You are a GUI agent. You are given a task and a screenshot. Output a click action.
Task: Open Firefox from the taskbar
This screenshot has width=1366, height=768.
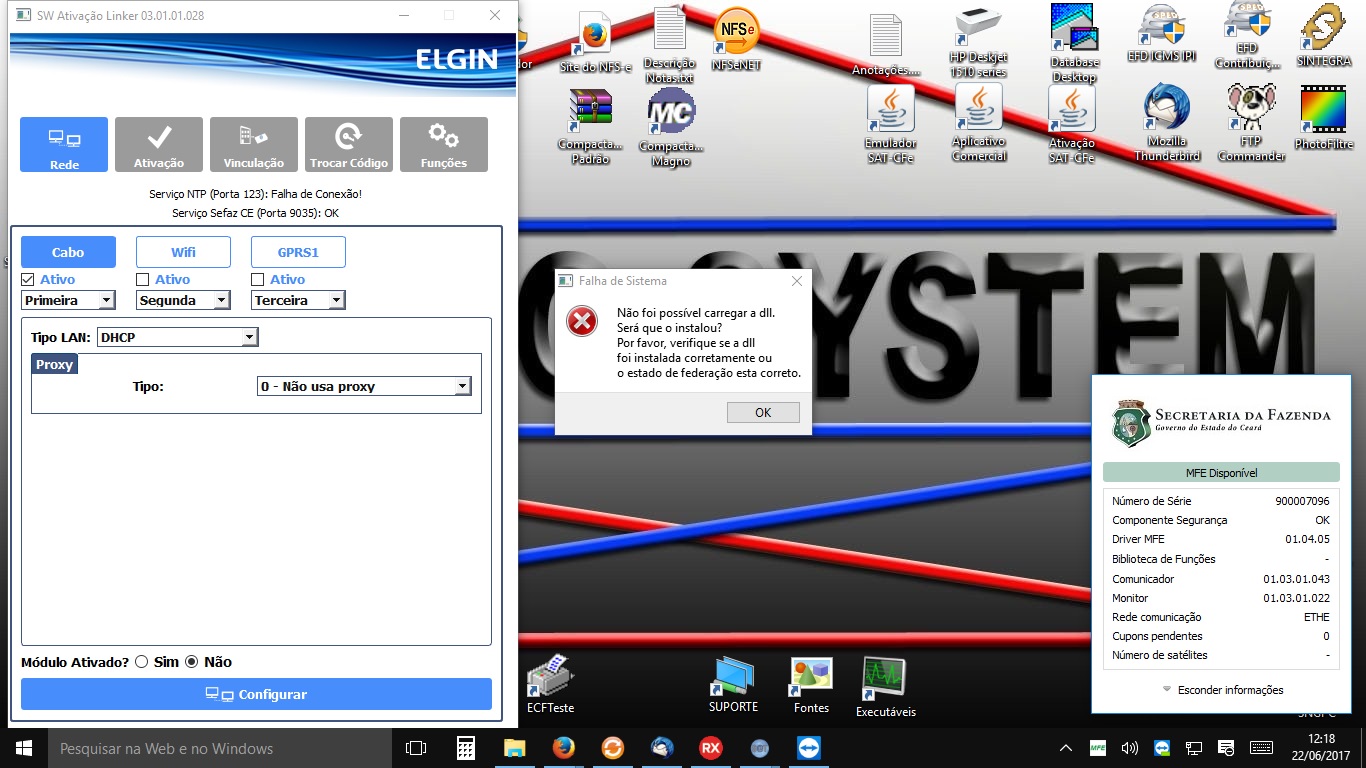coord(563,748)
